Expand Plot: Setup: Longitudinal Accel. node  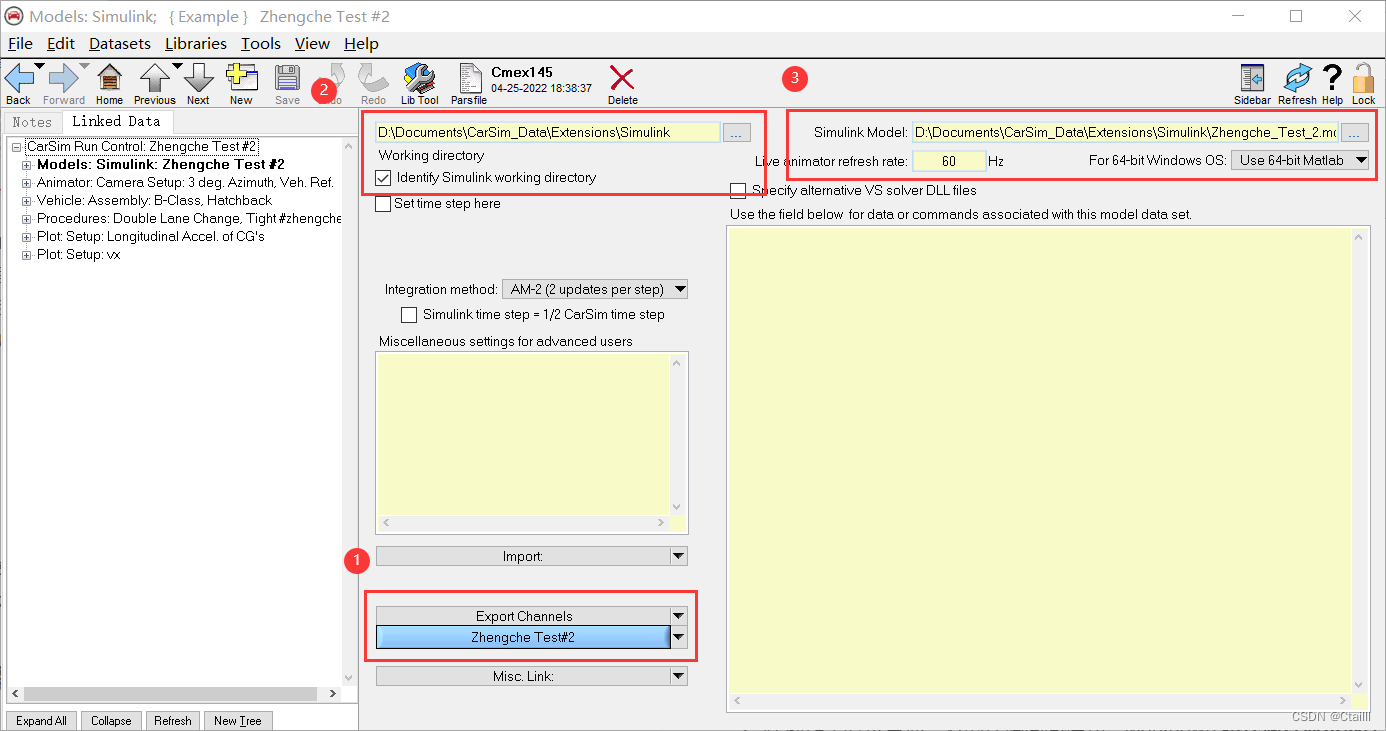pyautogui.click(x=27, y=237)
